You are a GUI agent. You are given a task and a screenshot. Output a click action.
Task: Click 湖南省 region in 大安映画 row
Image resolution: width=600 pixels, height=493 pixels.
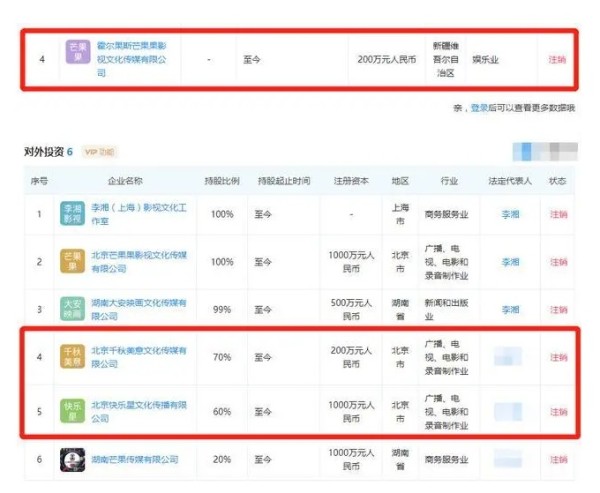pos(400,309)
